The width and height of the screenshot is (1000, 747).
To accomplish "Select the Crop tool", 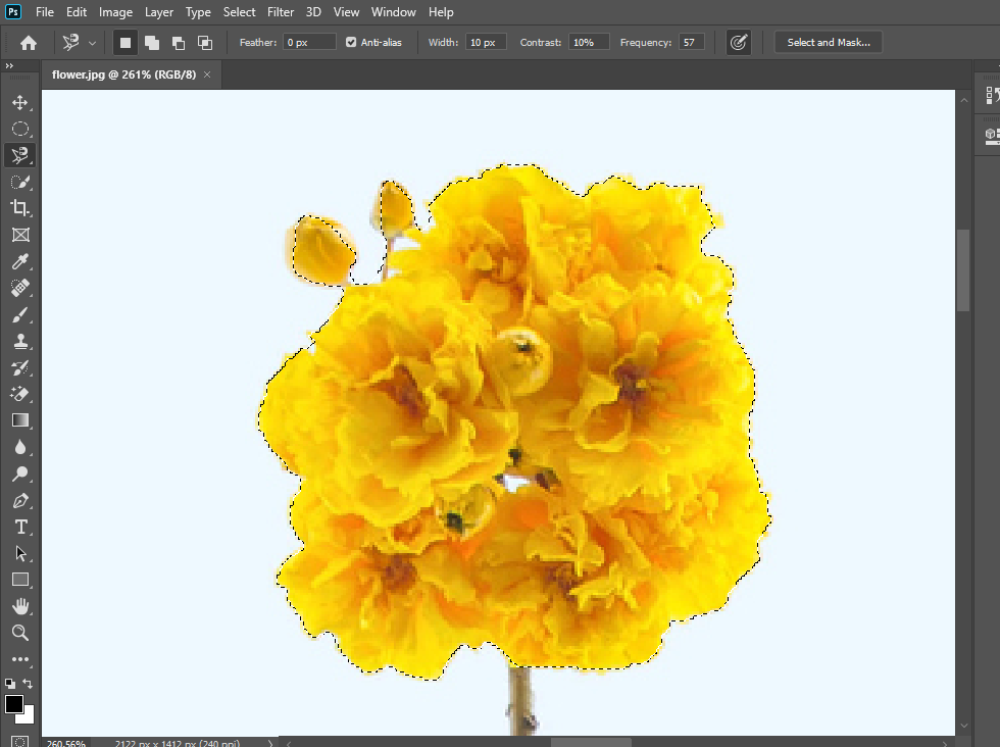I will pyautogui.click(x=20, y=208).
